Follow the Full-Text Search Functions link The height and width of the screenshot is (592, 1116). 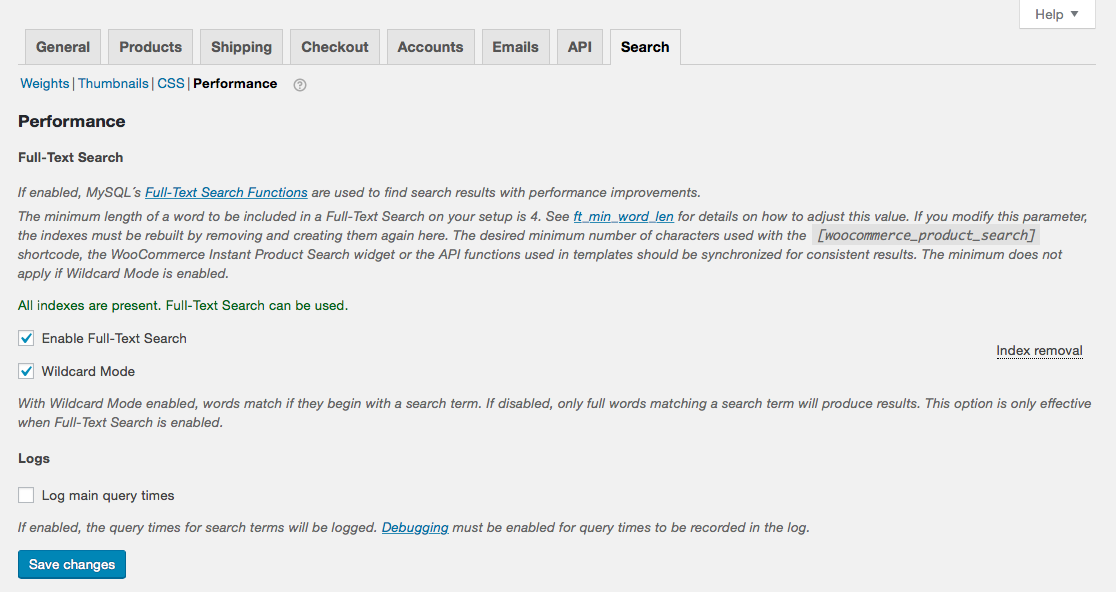(x=226, y=192)
